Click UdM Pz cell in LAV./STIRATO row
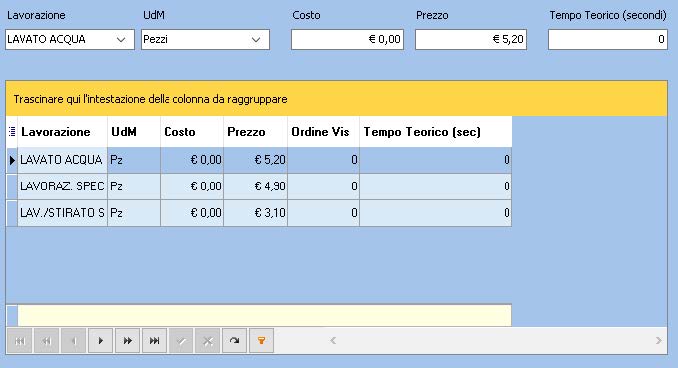This screenshot has width=678, height=368. tap(134, 213)
